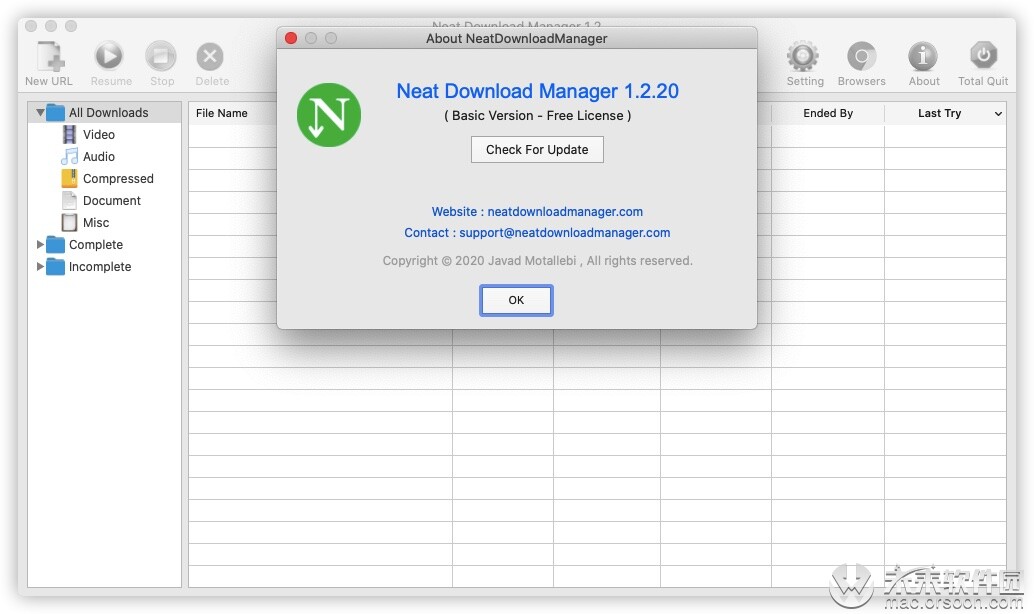Expand the Incomplete folder

pos(41,266)
